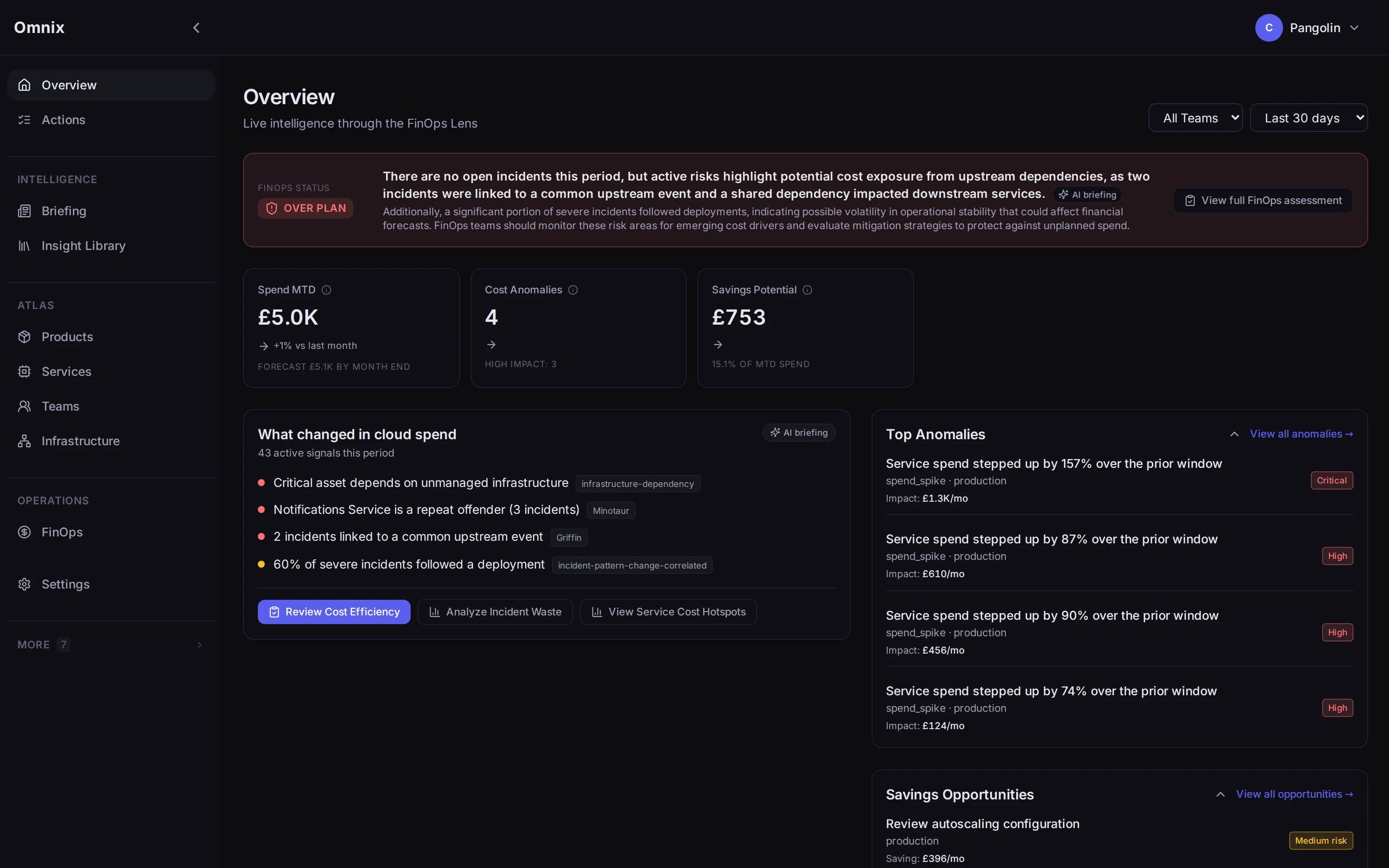Viewport: 1389px width, 868px height.
Task: Click AI briefing badge in FinOps status banner
Action: coord(1088,194)
